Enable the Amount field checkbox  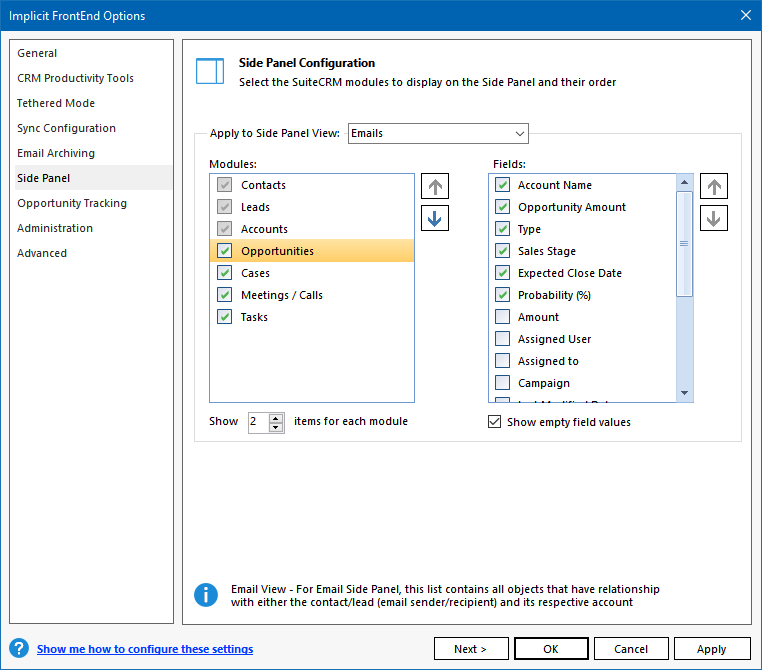pyautogui.click(x=503, y=317)
